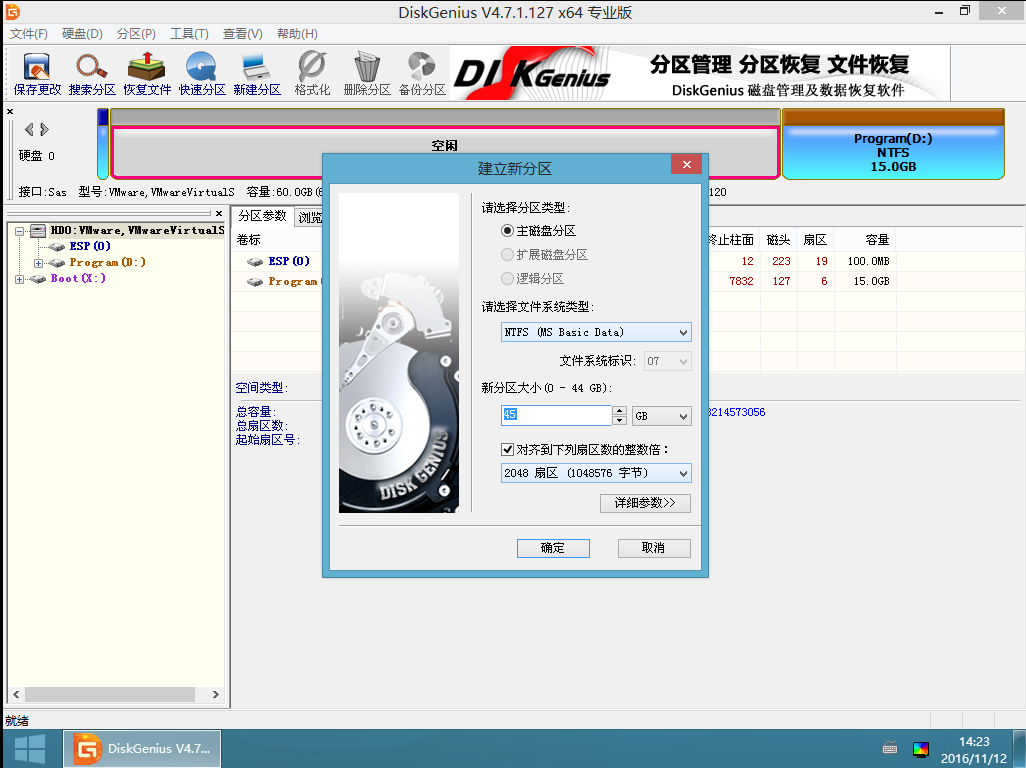Click 卷标 column header
This screenshot has height=768, width=1026.
point(249,240)
